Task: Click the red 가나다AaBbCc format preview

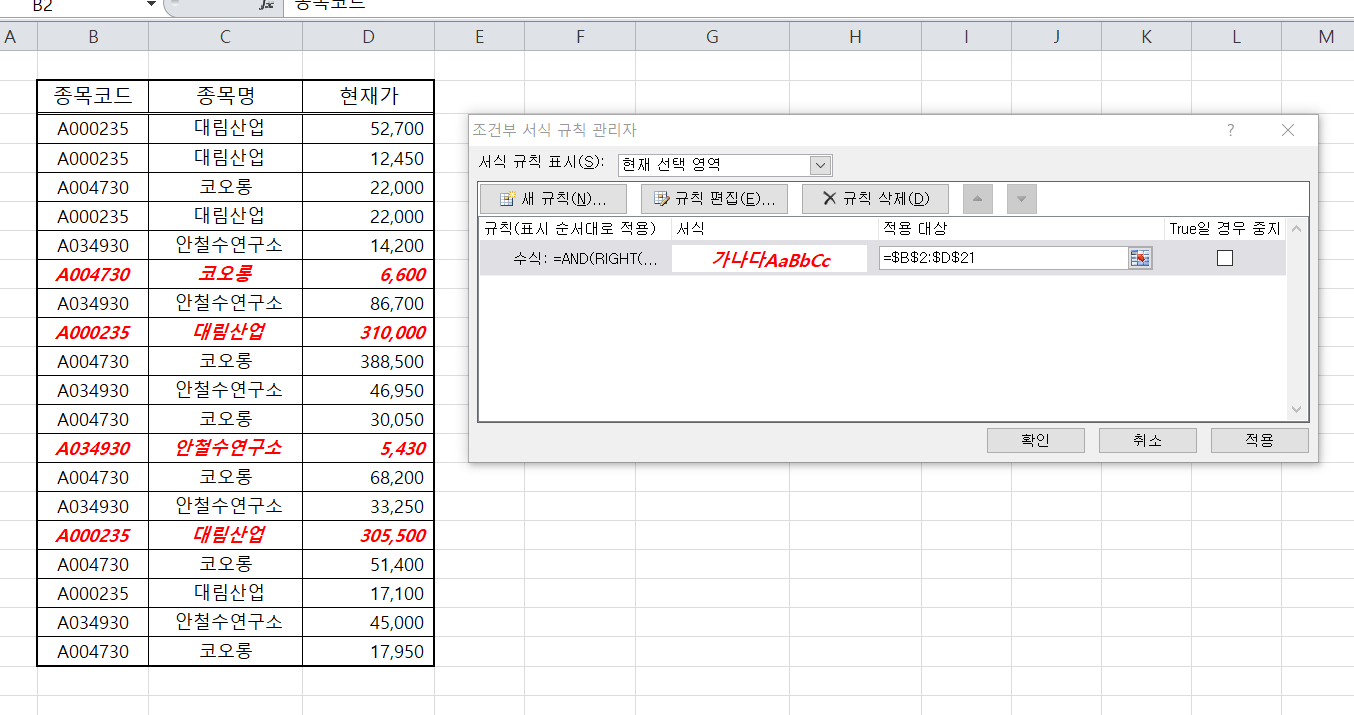Action: tap(769, 259)
